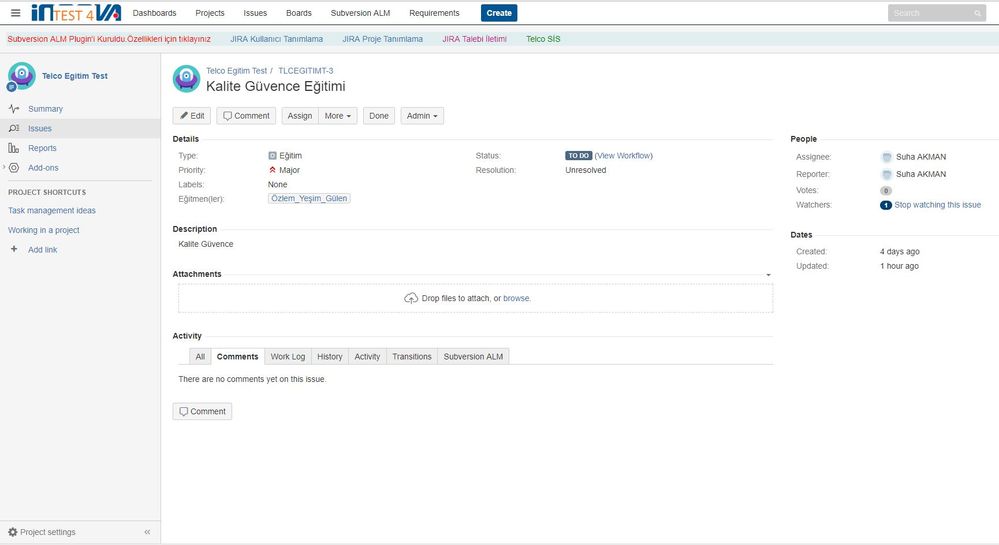Open the Attachments options arrow
This screenshot has height=545, width=999.
click(768, 275)
